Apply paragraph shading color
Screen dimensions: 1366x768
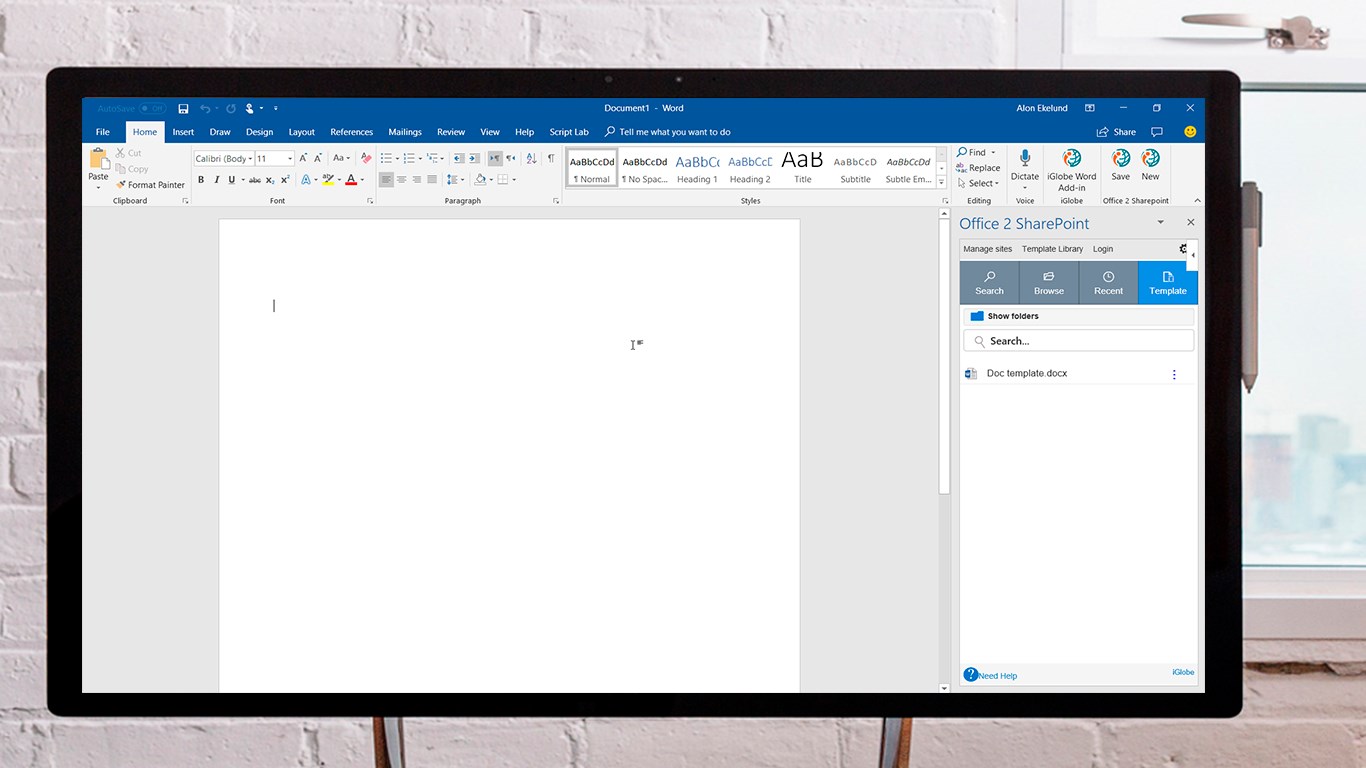480,180
